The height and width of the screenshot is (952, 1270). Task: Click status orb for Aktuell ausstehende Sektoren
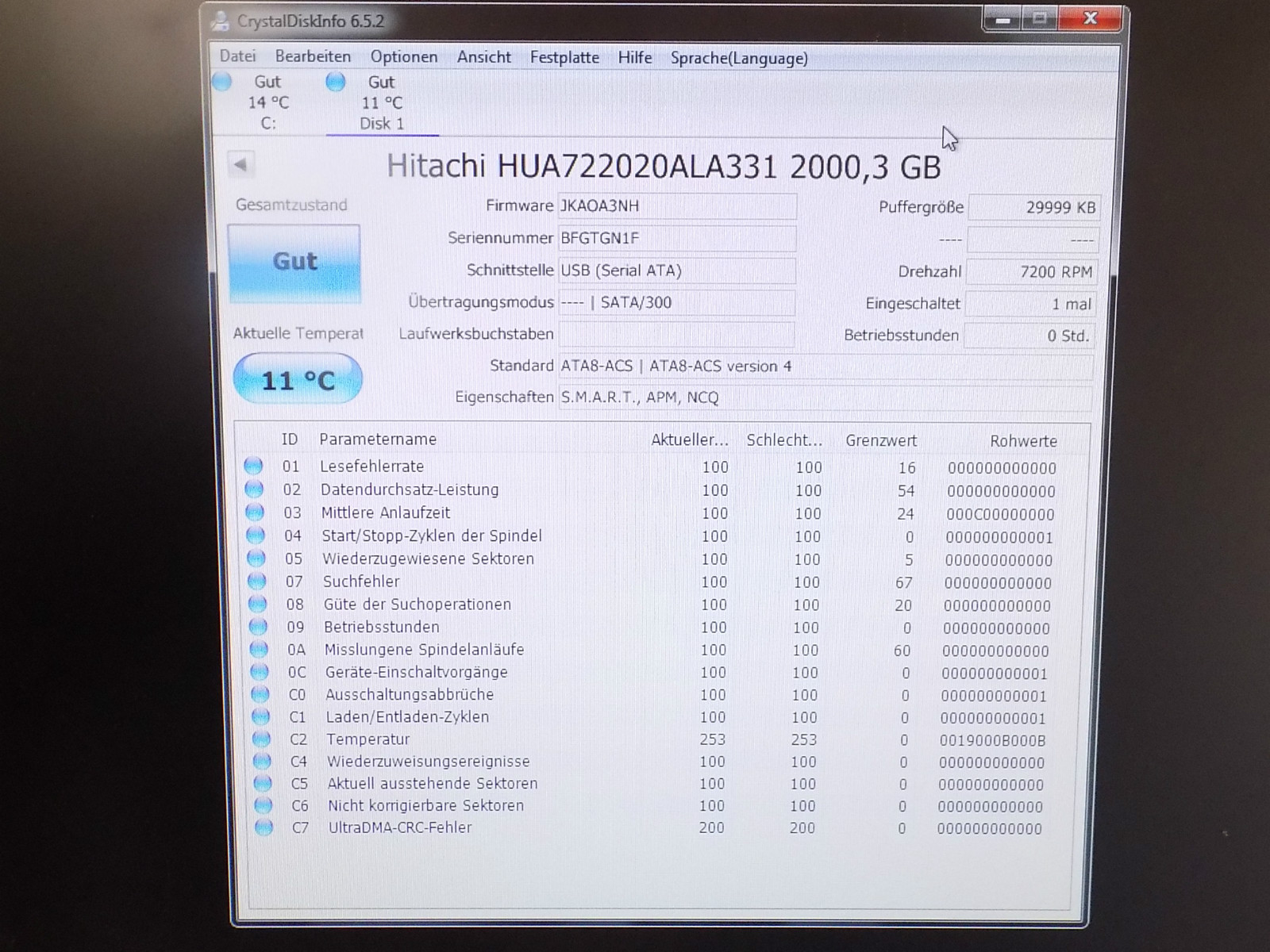tap(263, 783)
